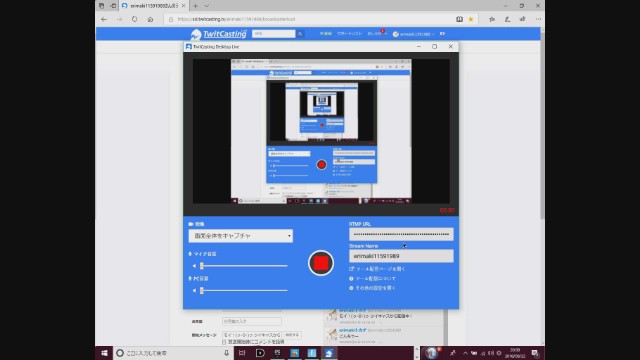The width and height of the screenshot is (640, 360).
Task: Open the Action Center notification icon
Action: [x=535, y=353]
